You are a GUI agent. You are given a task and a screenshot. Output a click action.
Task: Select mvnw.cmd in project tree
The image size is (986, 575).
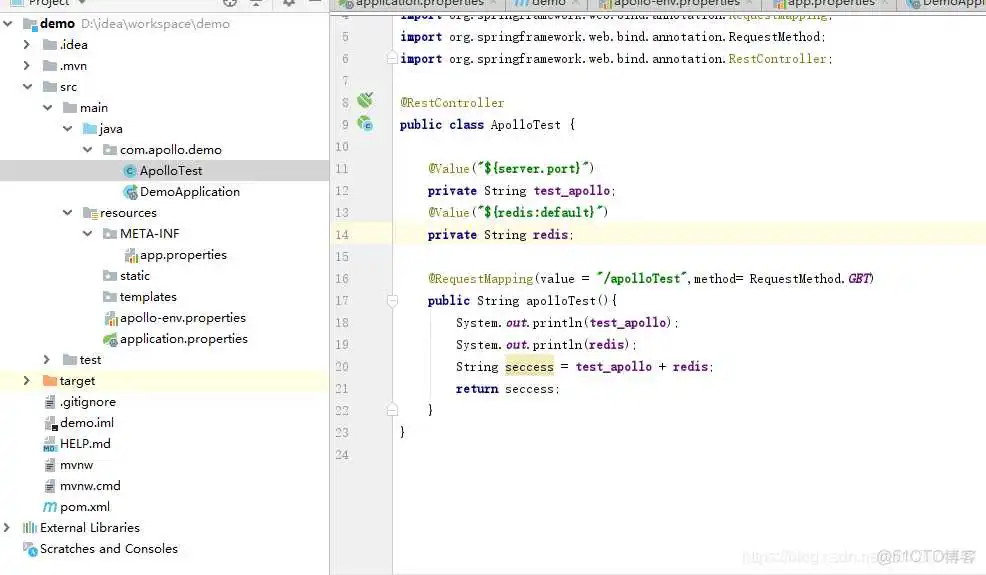[x=90, y=486]
